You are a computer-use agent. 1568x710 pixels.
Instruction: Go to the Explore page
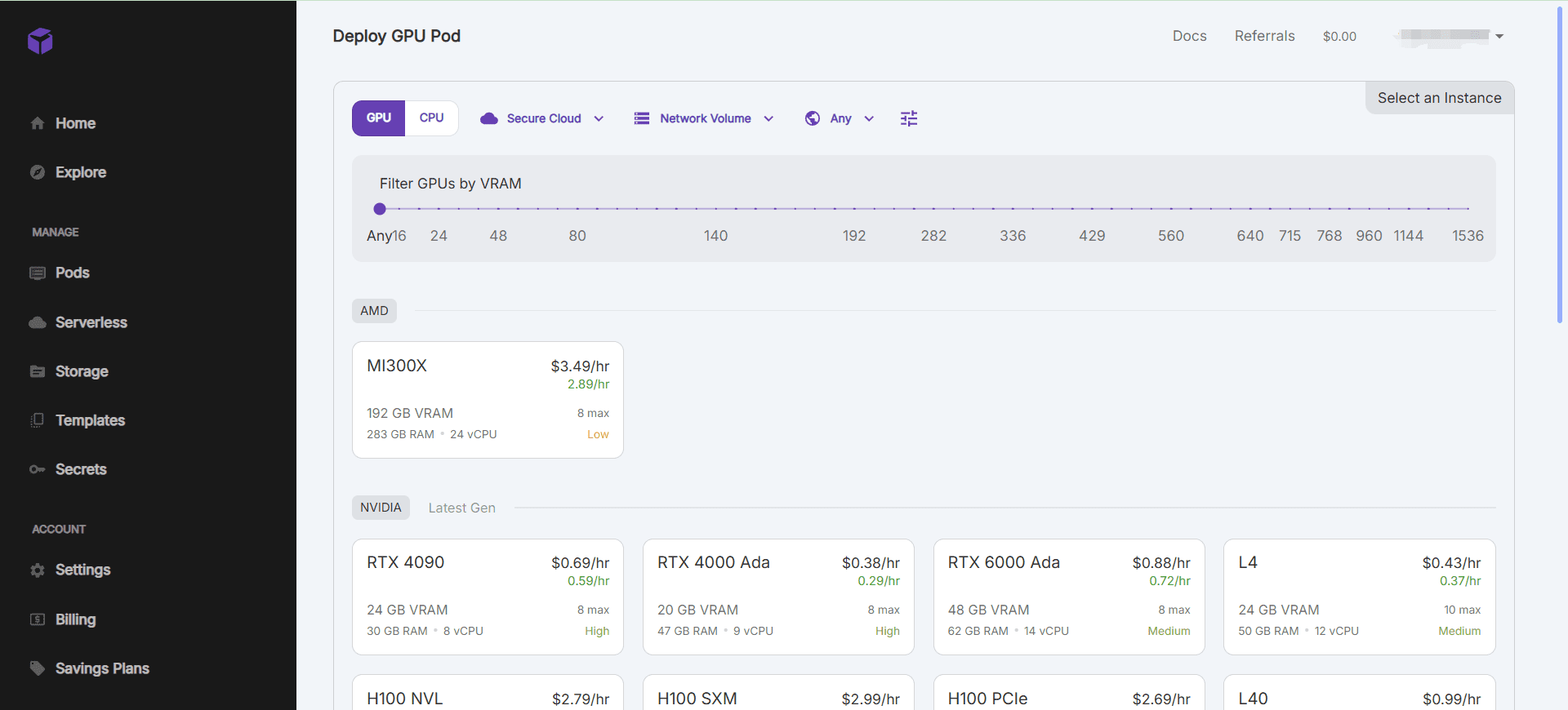coord(81,172)
